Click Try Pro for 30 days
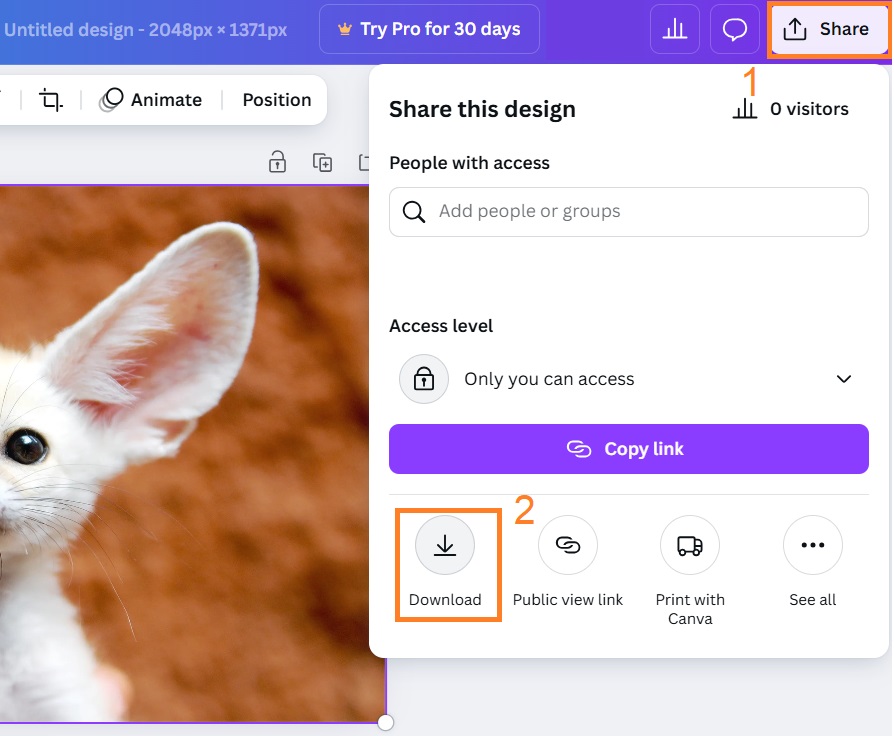The image size is (894, 736). 428,29
